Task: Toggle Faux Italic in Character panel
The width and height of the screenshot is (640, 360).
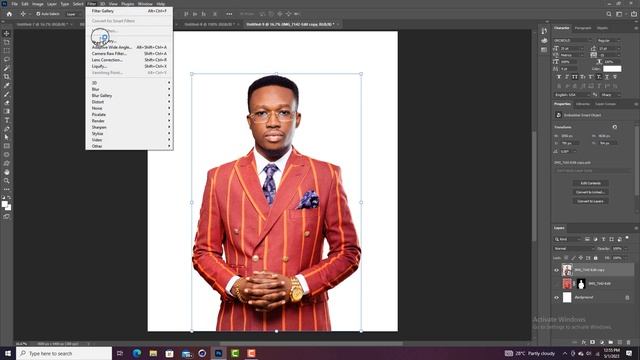Action: pos(567,77)
